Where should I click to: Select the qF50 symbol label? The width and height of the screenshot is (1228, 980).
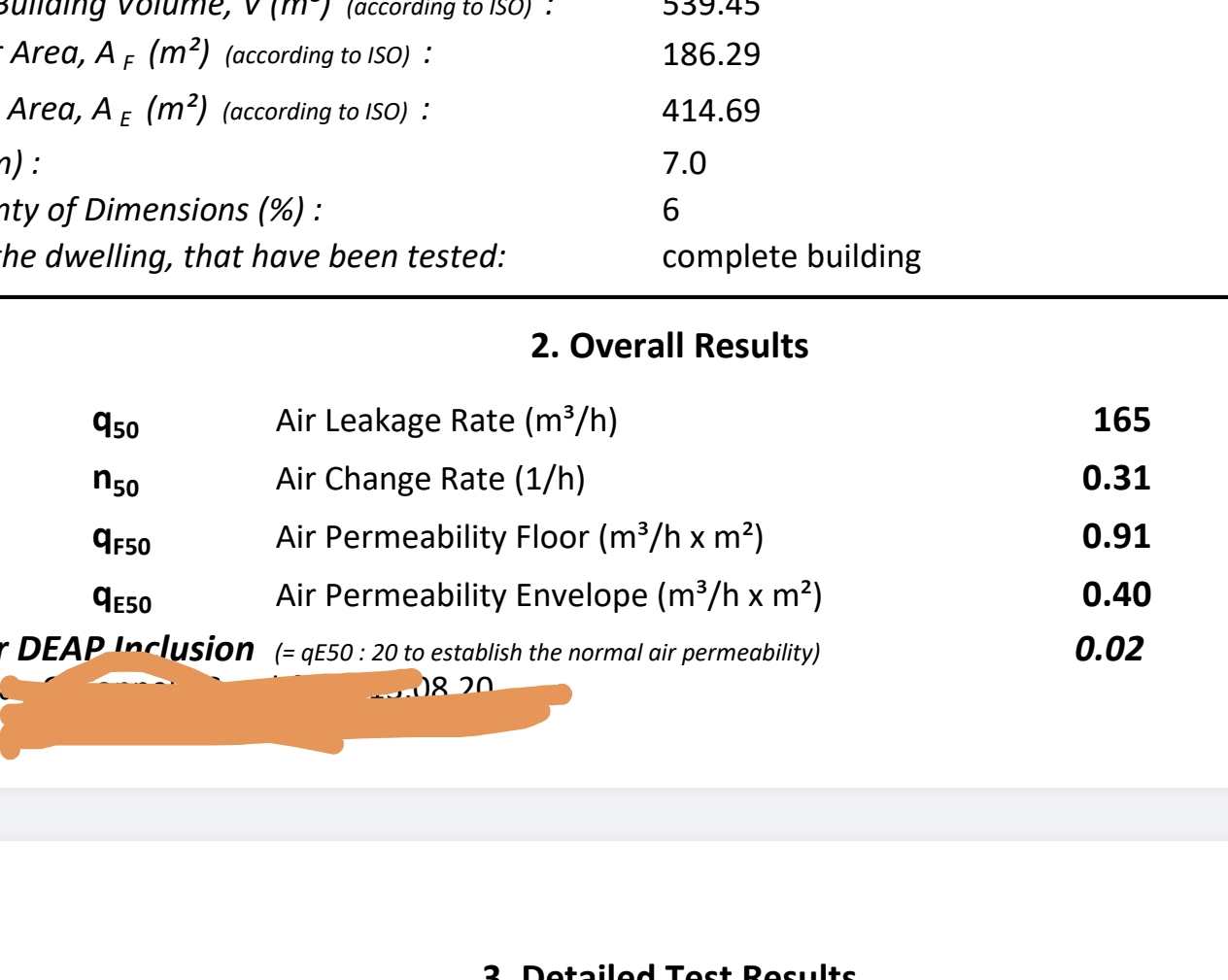(x=121, y=539)
